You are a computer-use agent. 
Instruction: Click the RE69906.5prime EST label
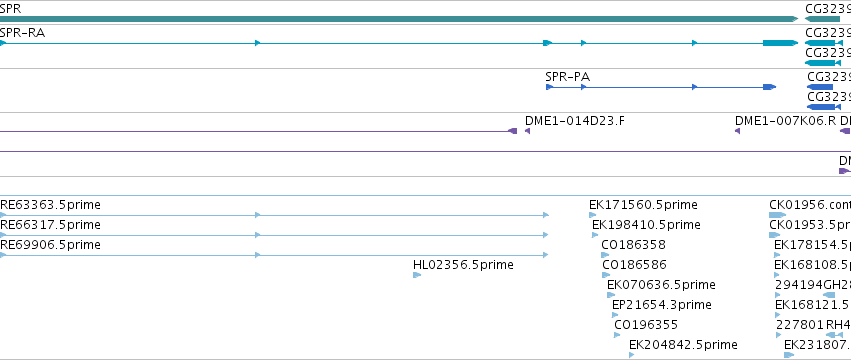click(x=50, y=245)
